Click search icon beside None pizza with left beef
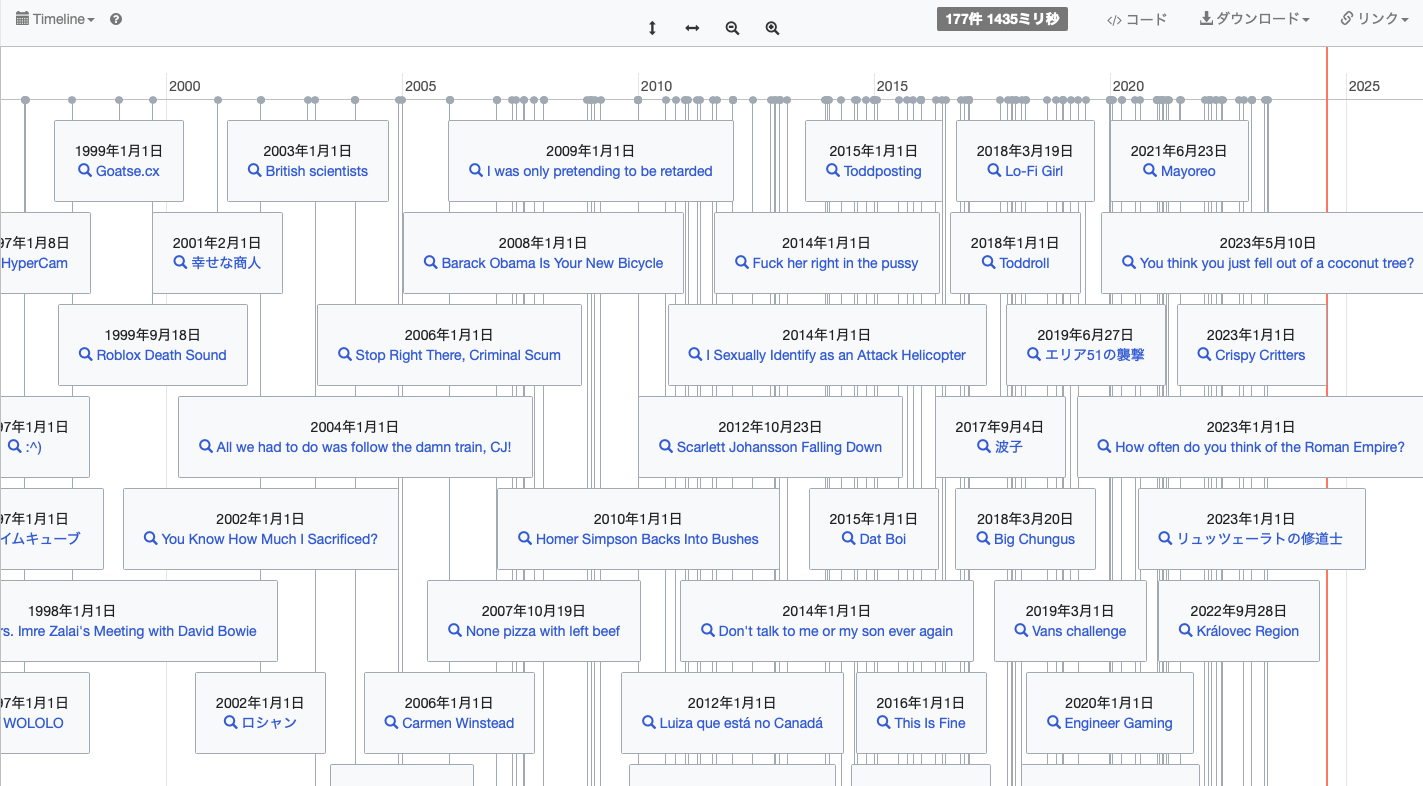 [455, 630]
